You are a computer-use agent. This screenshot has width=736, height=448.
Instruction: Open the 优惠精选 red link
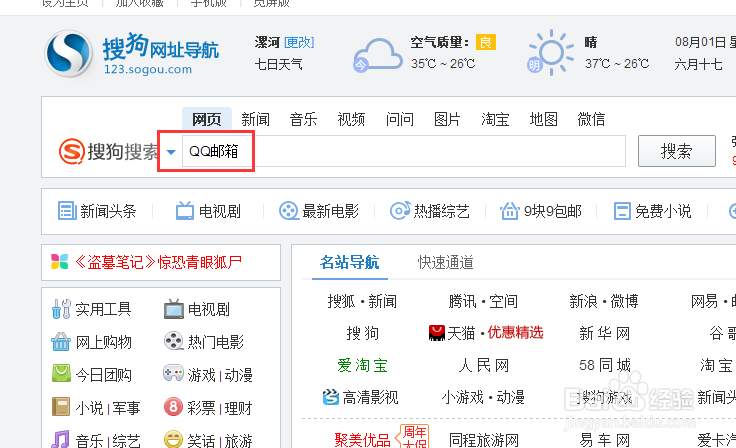[x=515, y=332]
